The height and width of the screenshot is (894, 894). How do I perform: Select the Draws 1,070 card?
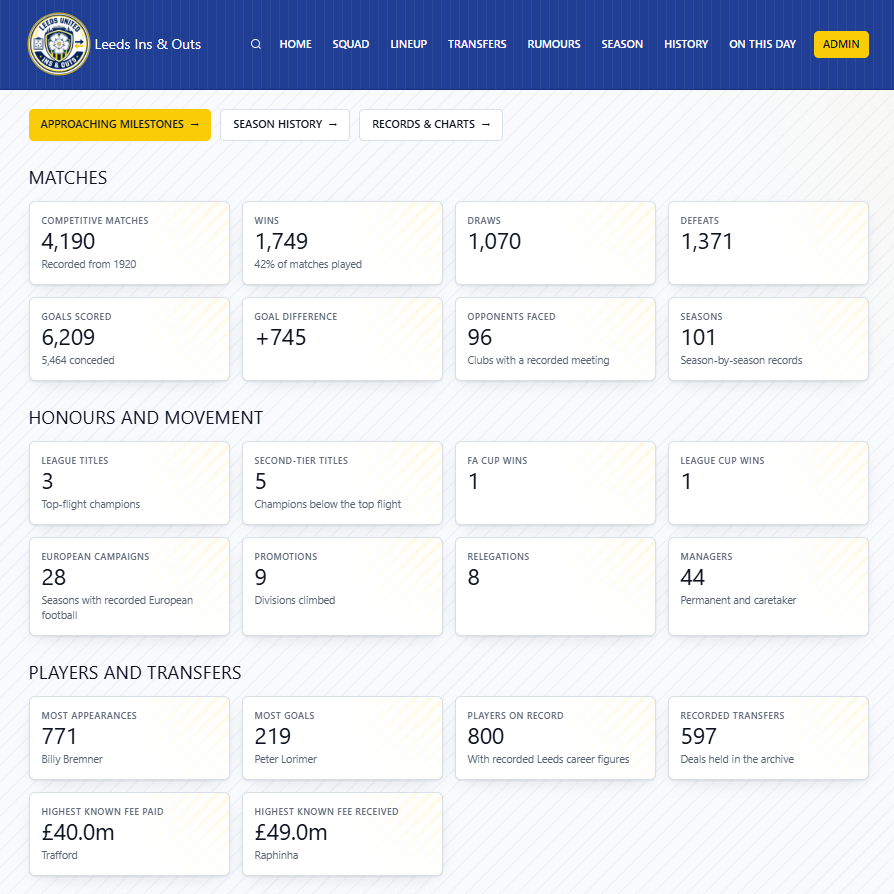tap(555, 243)
